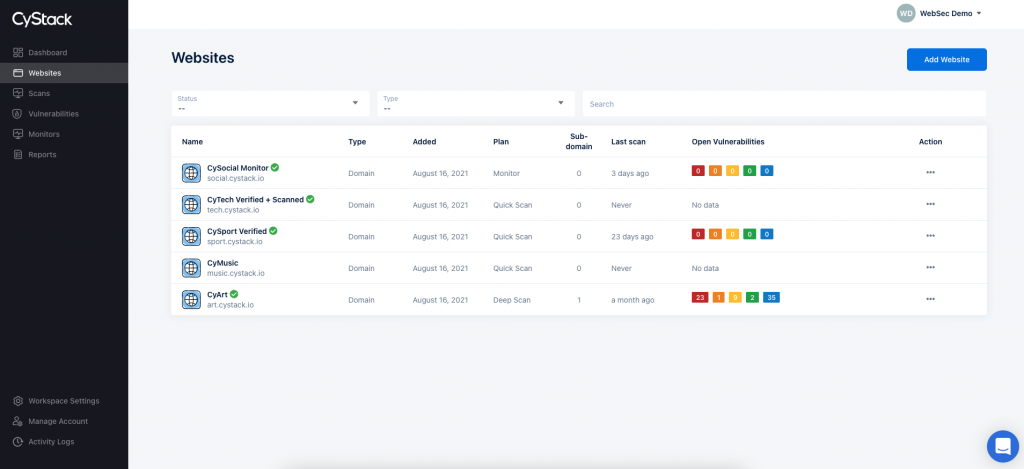Click the Monitors sidebar icon

pyautogui.click(x=18, y=134)
